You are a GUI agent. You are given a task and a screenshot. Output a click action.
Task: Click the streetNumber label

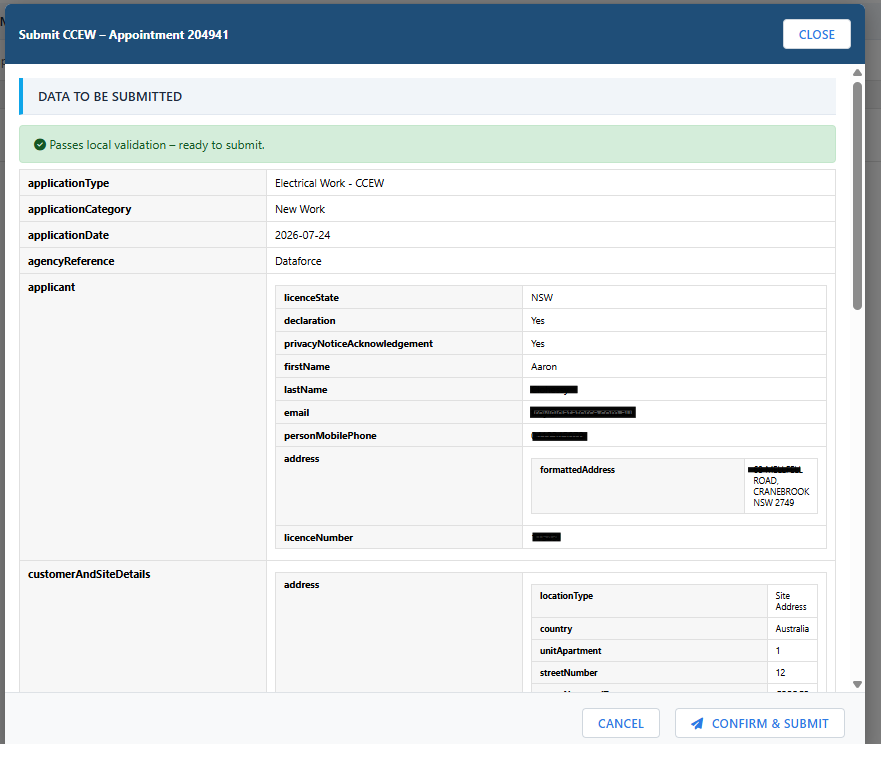click(569, 673)
